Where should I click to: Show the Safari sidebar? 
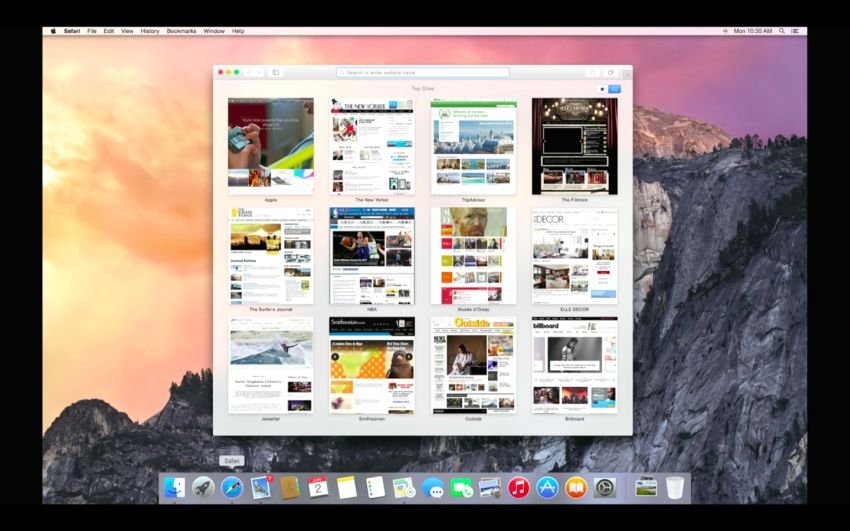[x=275, y=72]
